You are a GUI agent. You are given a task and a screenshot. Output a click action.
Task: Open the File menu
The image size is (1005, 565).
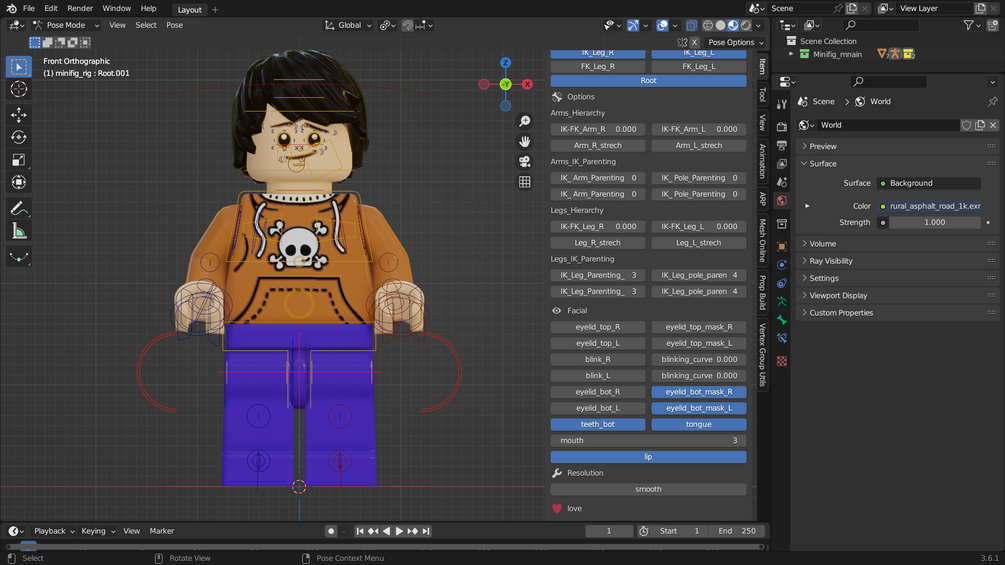tap(29, 8)
